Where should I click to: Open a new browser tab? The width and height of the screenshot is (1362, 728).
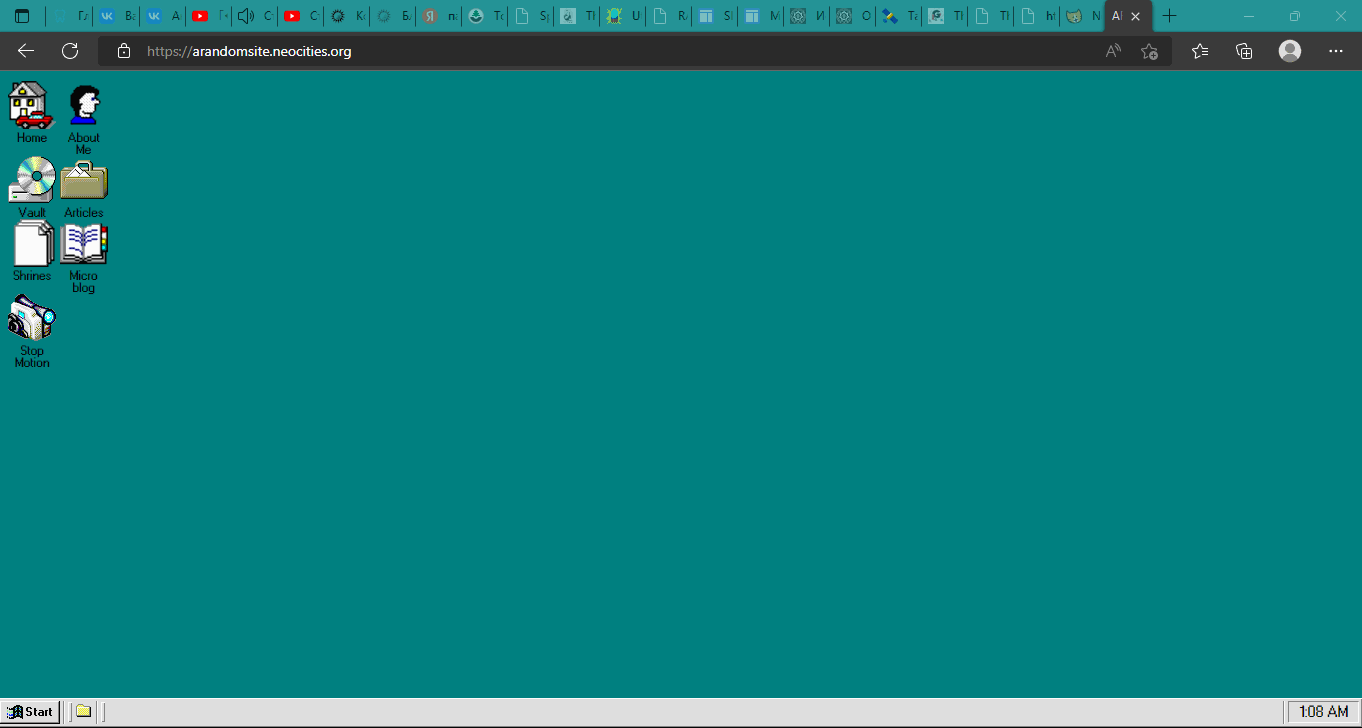coord(1170,16)
